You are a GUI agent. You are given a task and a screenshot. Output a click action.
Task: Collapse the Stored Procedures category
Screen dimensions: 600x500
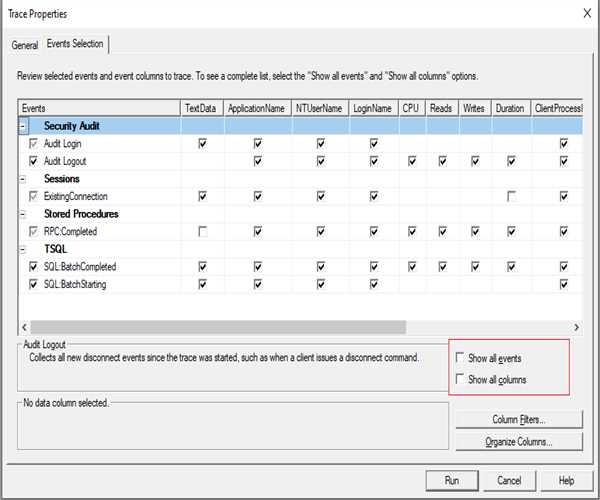coord(23,214)
